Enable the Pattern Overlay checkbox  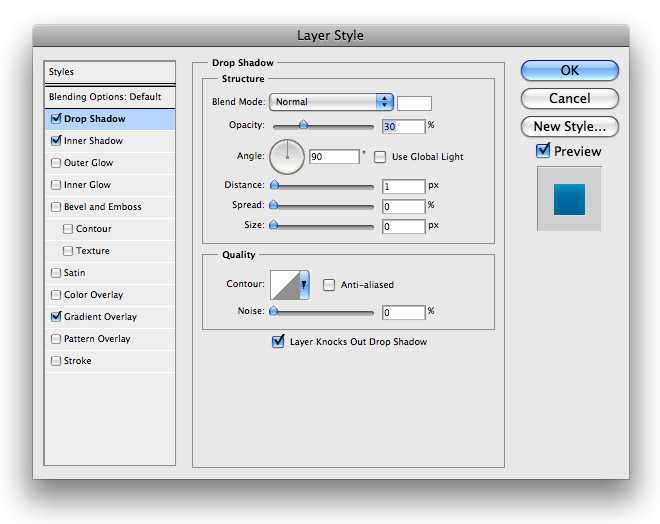point(56,339)
